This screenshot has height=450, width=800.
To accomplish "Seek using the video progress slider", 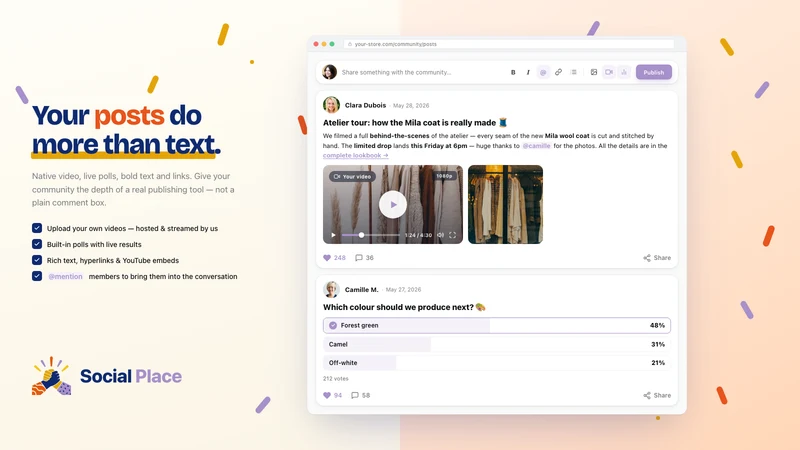I will [x=371, y=235].
